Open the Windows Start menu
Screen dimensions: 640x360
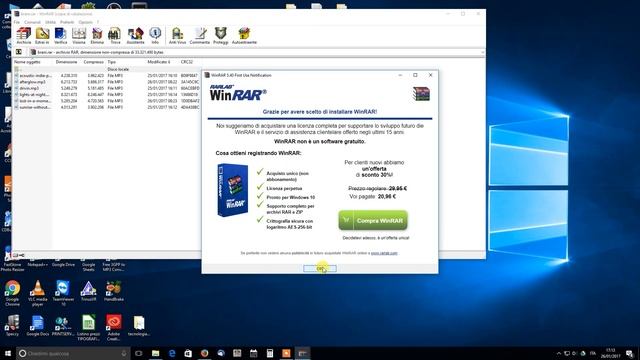click(x=8, y=353)
